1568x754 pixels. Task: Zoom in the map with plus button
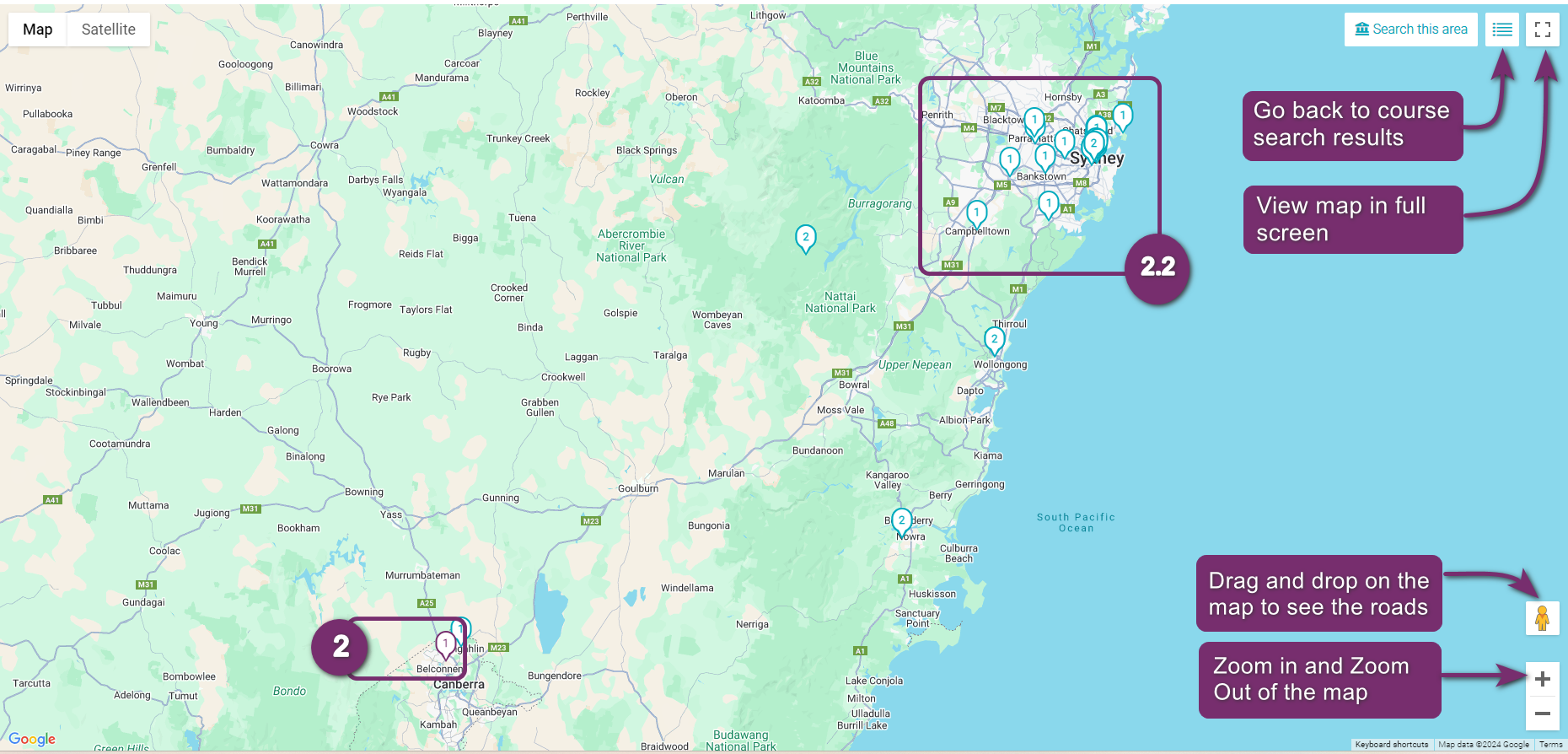click(x=1542, y=679)
